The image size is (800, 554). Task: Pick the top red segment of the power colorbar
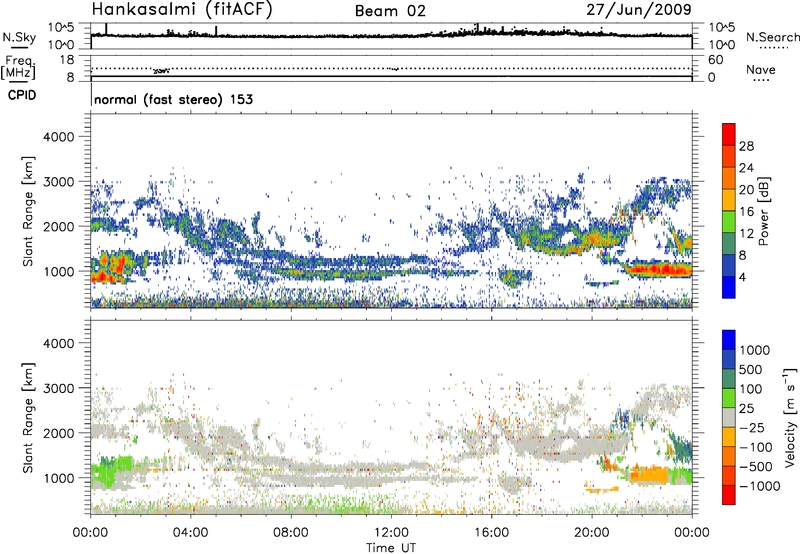(x=729, y=135)
